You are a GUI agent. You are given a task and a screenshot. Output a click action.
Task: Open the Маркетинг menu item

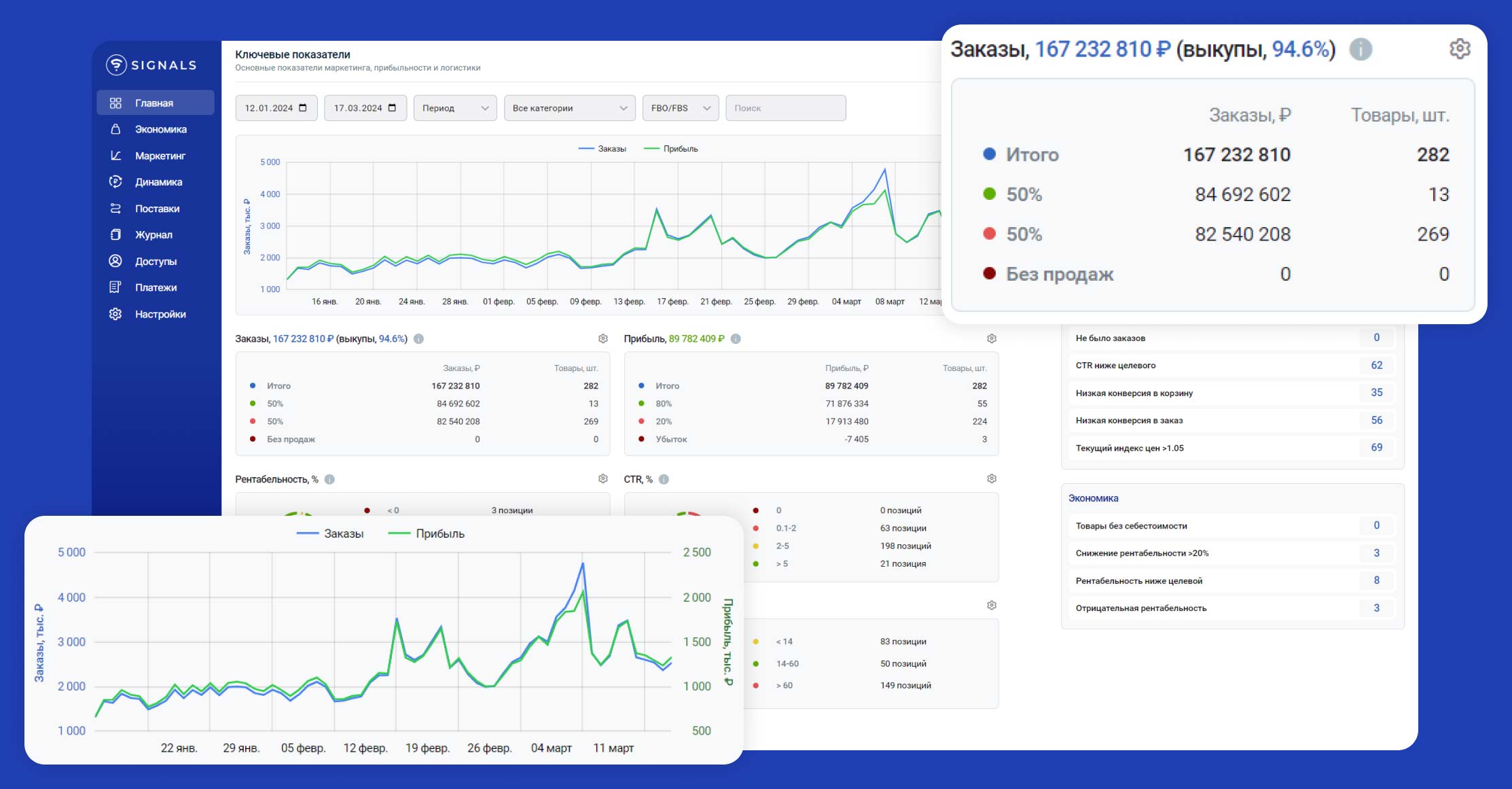(155, 156)
